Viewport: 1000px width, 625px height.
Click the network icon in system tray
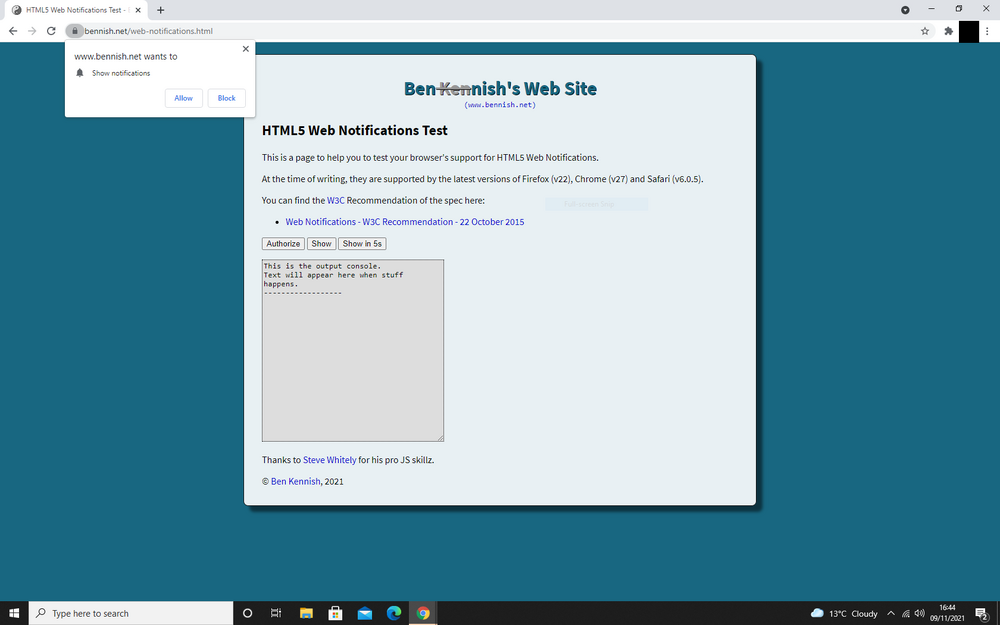coord(906,614)
